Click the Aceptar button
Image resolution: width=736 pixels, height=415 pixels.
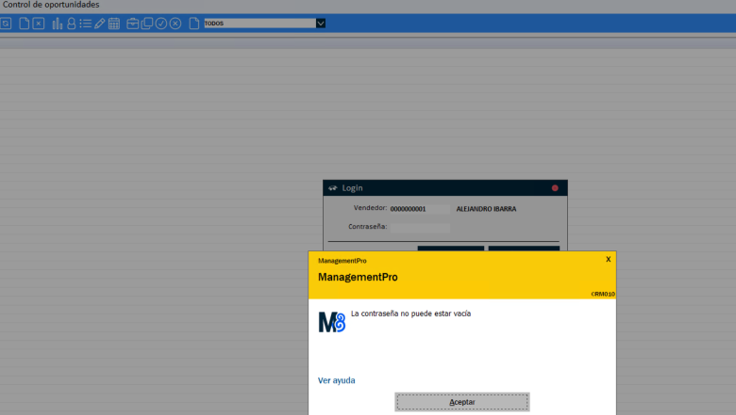(462, 402)
